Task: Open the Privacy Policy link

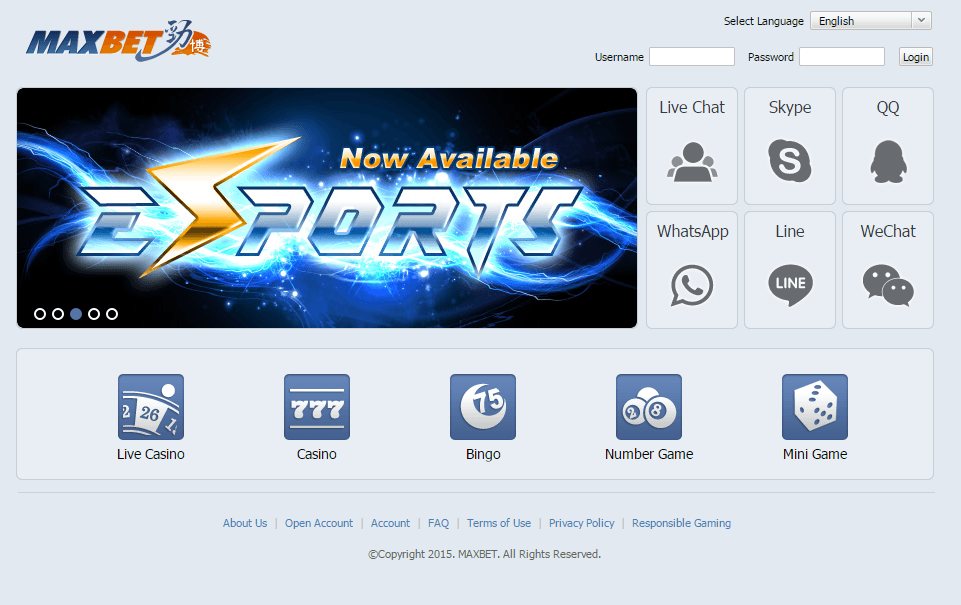Action: tap(582, 523)
